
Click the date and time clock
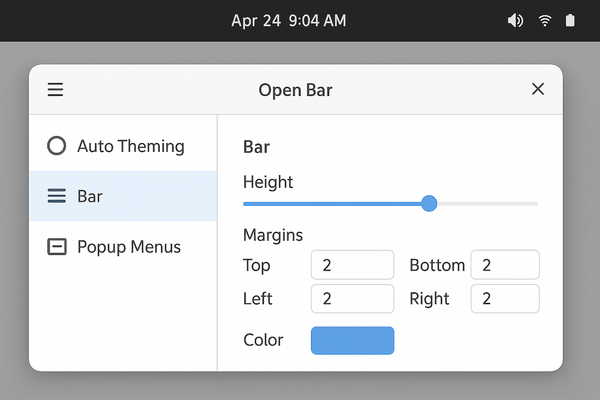coord(289,20)
